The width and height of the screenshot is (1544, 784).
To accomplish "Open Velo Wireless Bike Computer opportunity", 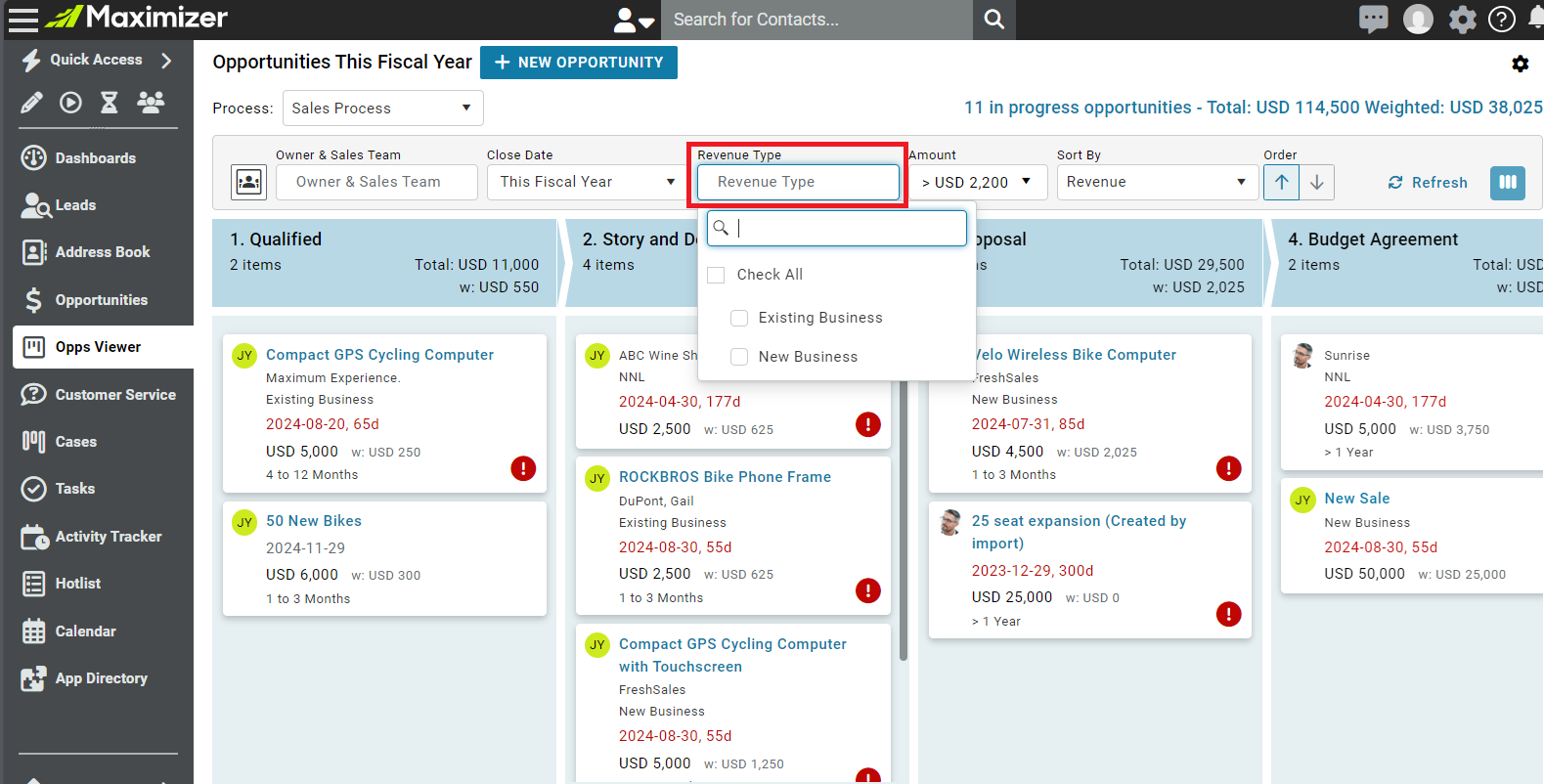I will [x=1074, y=355].
